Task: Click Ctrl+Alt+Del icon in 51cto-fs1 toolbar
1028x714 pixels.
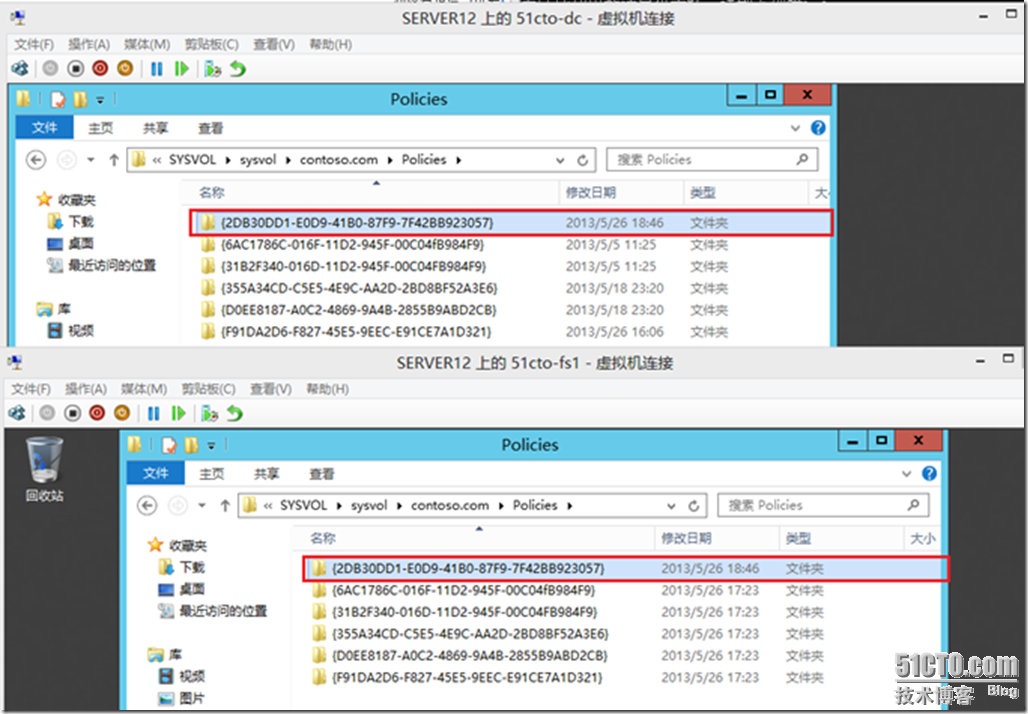Action: point(17,413)
